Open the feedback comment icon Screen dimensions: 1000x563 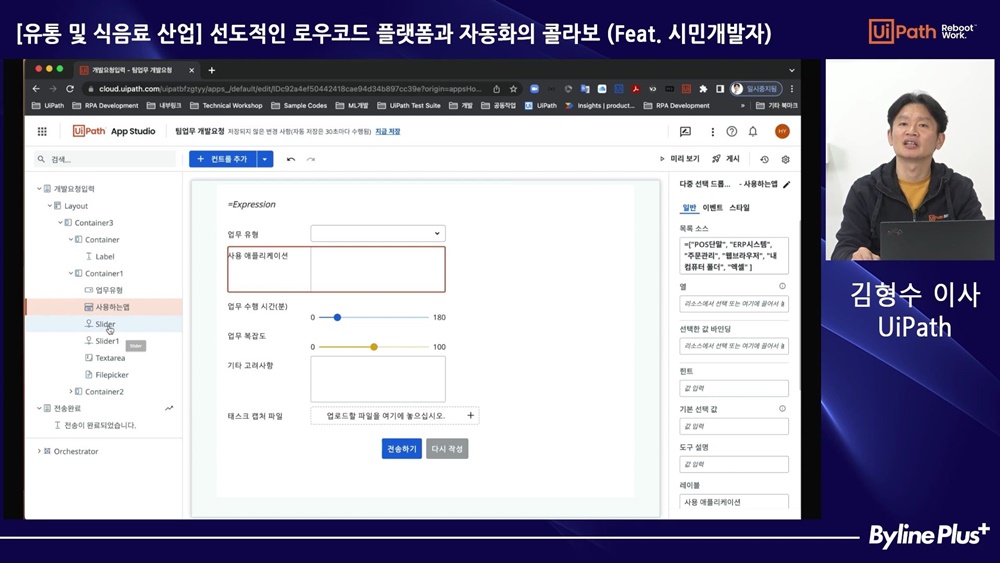[x=686, y=131]
